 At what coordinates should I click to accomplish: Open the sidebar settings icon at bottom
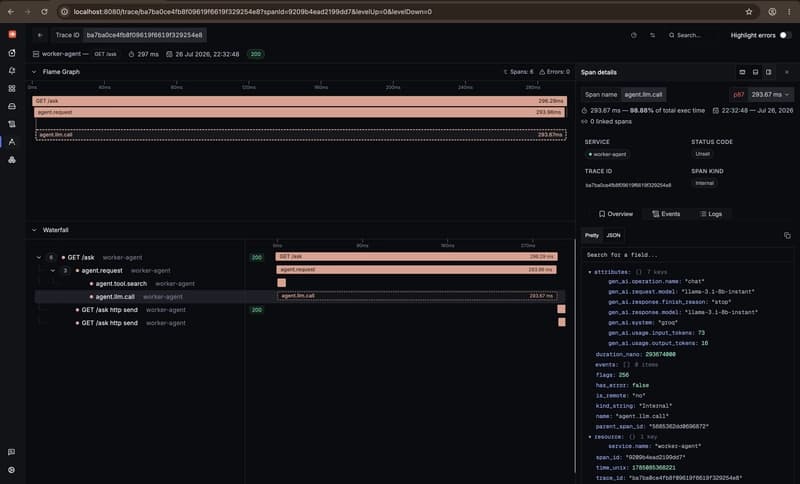(x=12, y=470)
